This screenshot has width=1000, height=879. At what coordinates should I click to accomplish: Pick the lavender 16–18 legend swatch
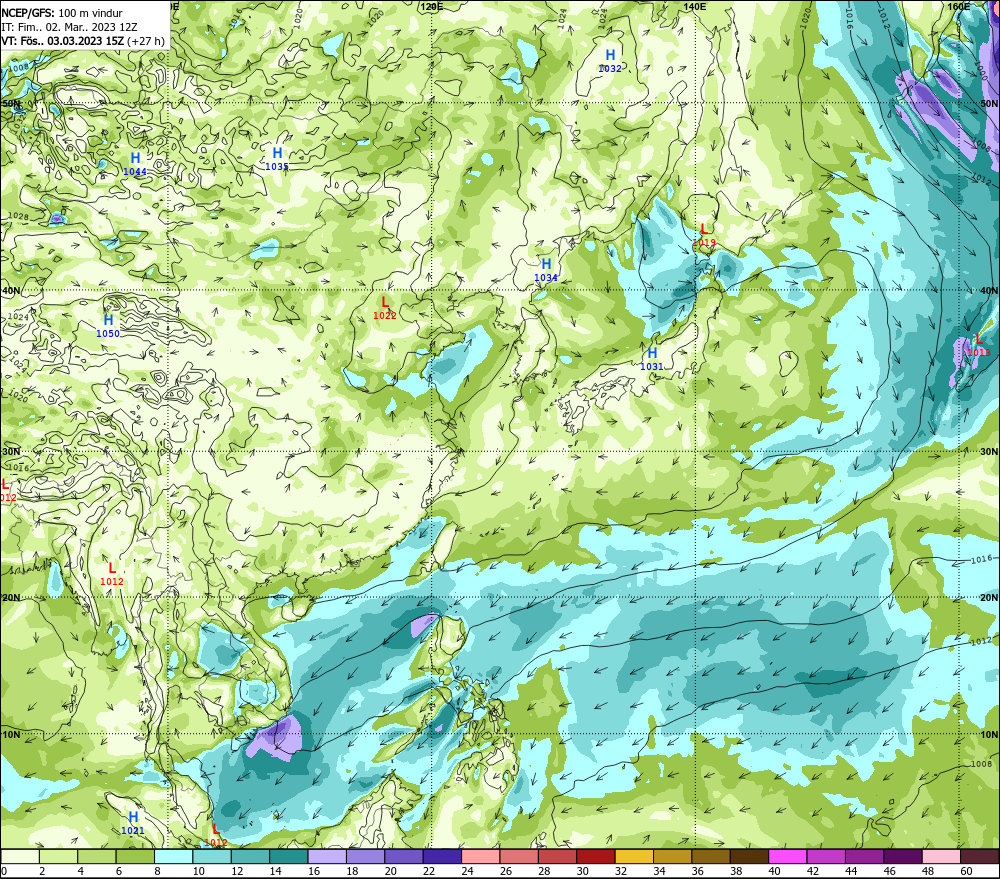[327, 857]
